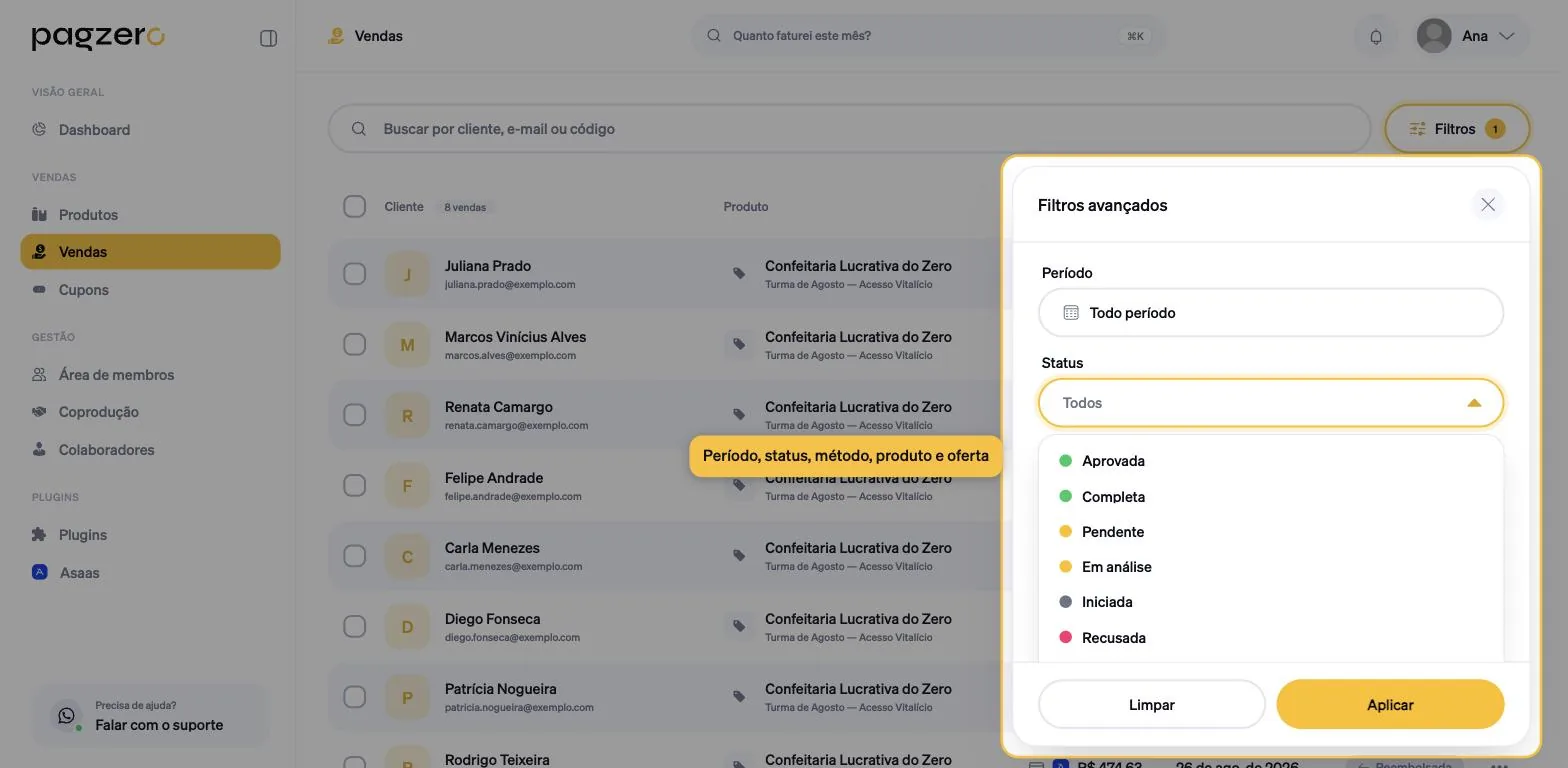Collapse the Status dropdown arrow
Screen dimensions: 1568x768
(1473, 403)
